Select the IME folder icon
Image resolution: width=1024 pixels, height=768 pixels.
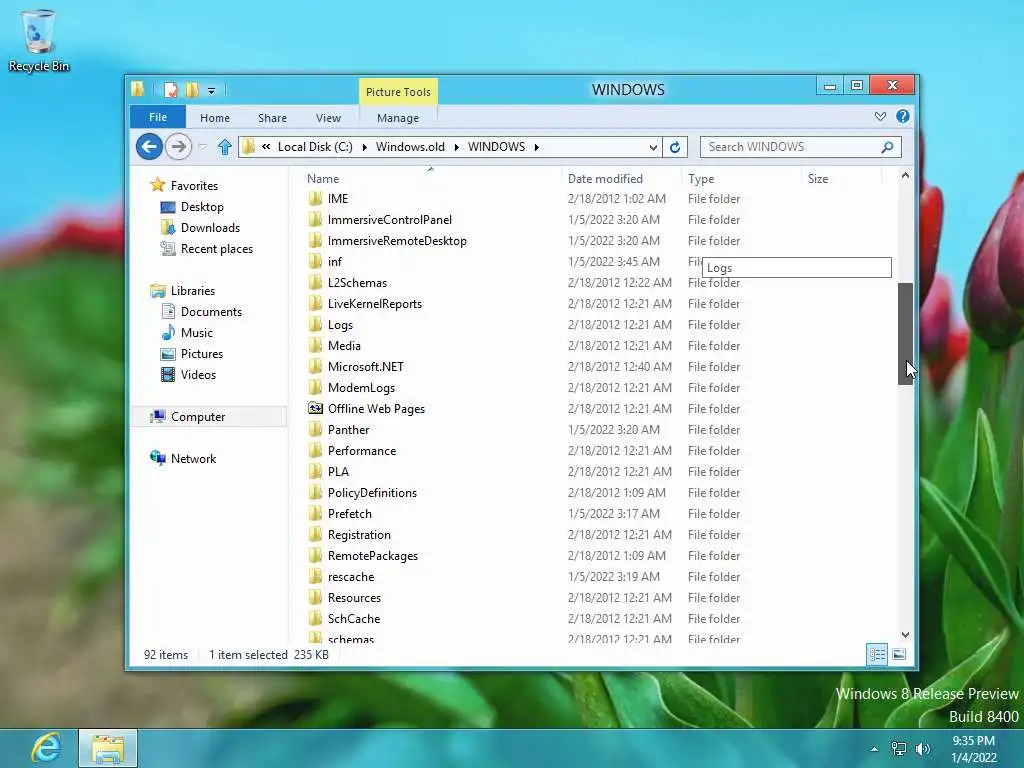(x=315, y=199)
